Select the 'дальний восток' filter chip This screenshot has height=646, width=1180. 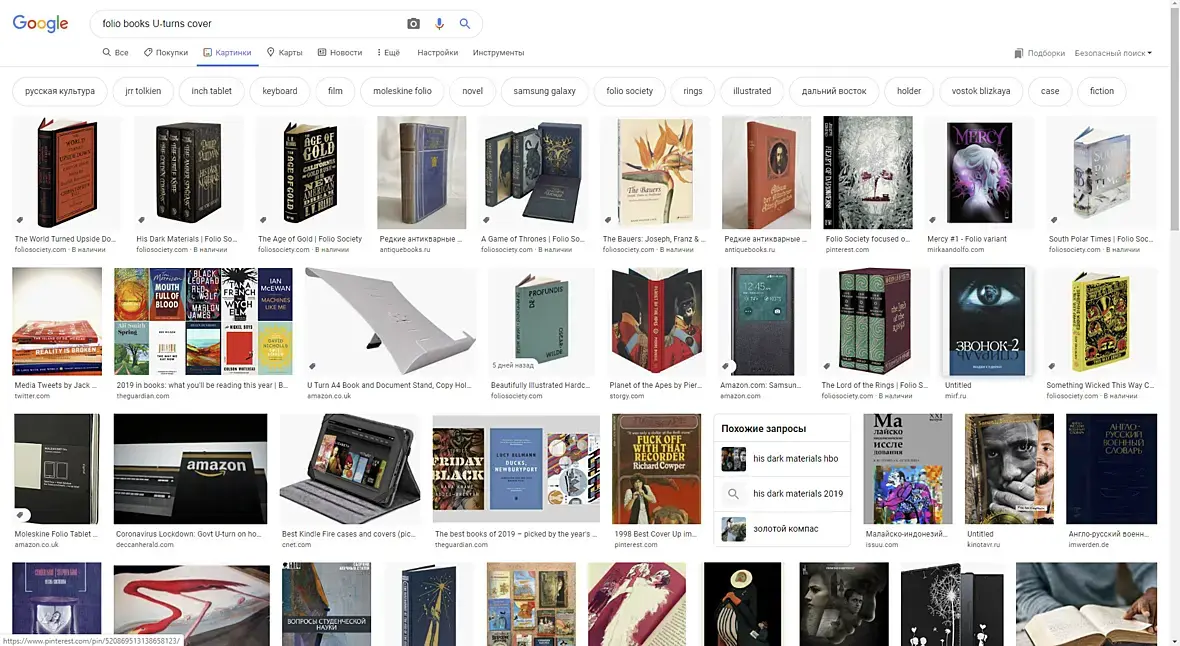coord(834,91)
